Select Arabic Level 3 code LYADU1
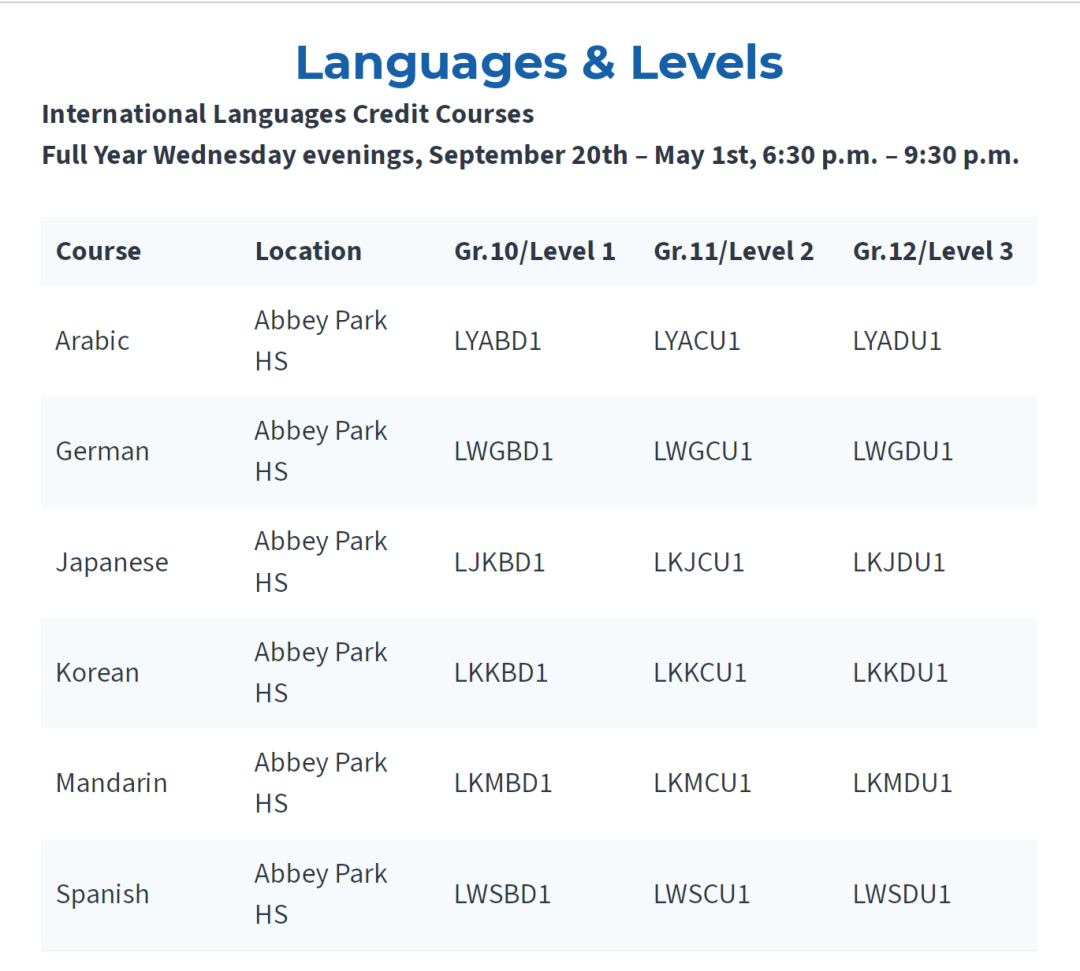The image size is (1080, 971). pos(897,341)
